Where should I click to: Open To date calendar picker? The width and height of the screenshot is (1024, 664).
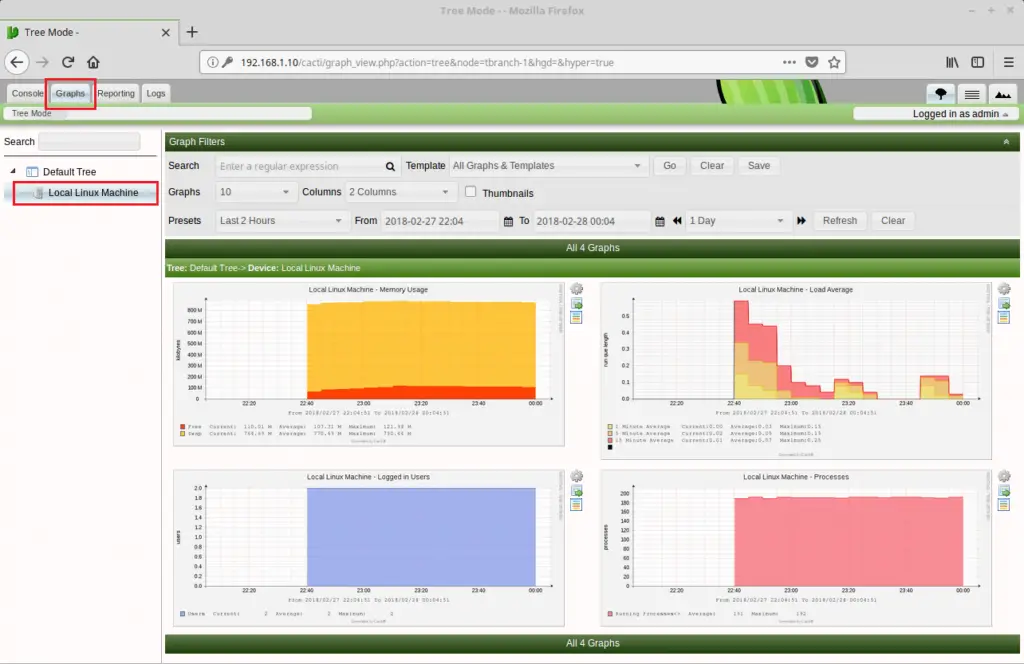660,221
